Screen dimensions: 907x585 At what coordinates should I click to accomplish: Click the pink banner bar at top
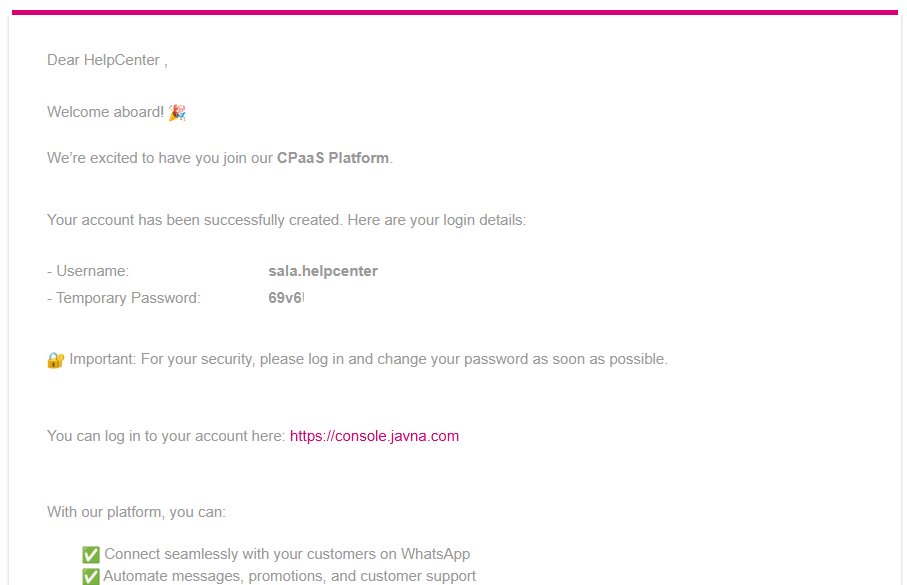point(453,12)
